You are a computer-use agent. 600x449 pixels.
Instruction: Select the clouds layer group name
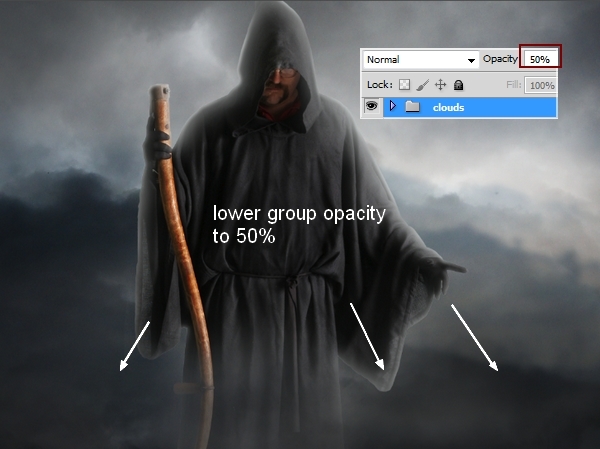click(x=448, y=107)
